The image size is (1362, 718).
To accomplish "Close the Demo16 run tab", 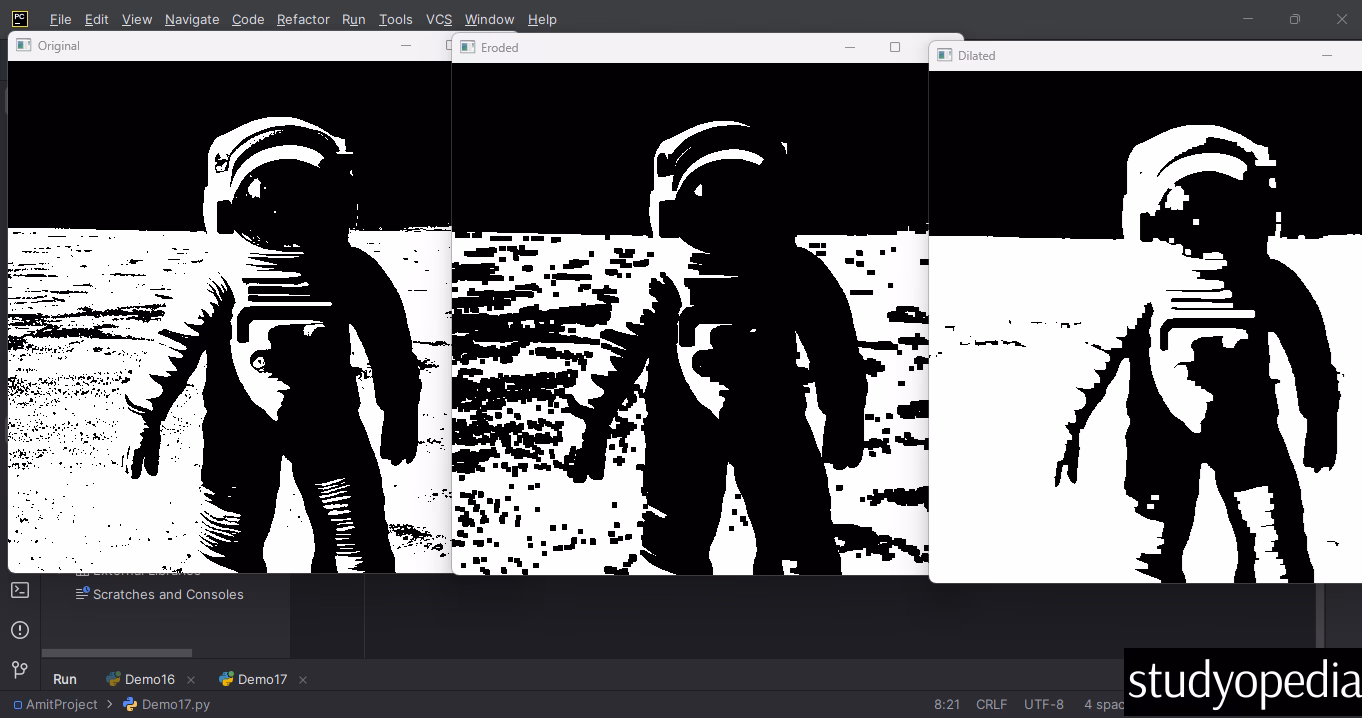I will point(191,680).
